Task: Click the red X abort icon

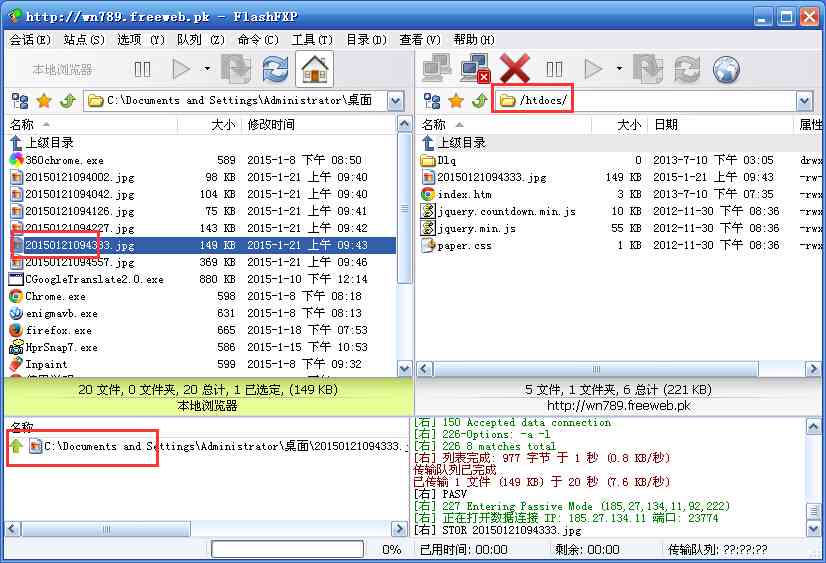Action: point(515,69)
